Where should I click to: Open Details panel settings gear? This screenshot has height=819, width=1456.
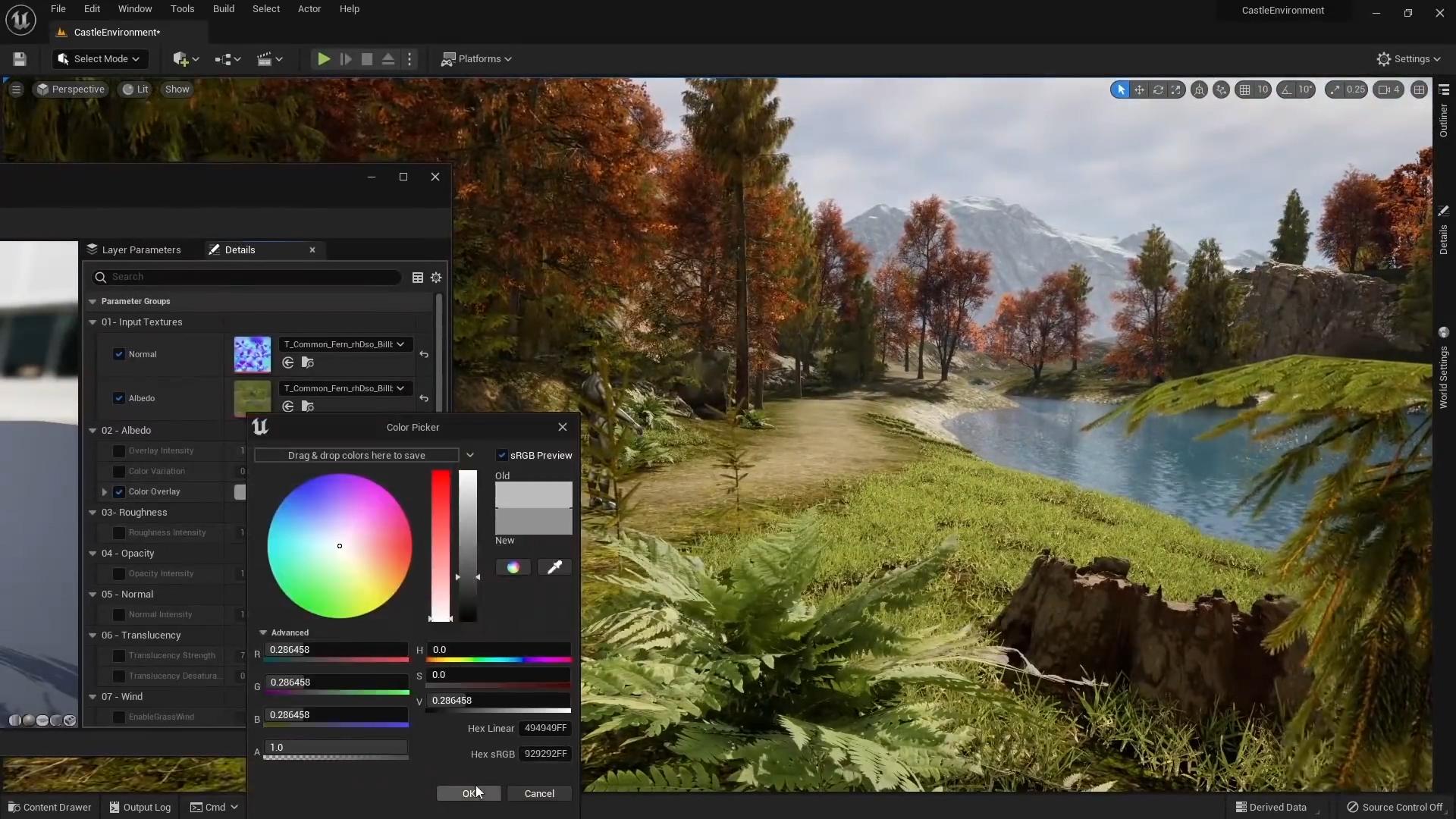pos(436,278)
